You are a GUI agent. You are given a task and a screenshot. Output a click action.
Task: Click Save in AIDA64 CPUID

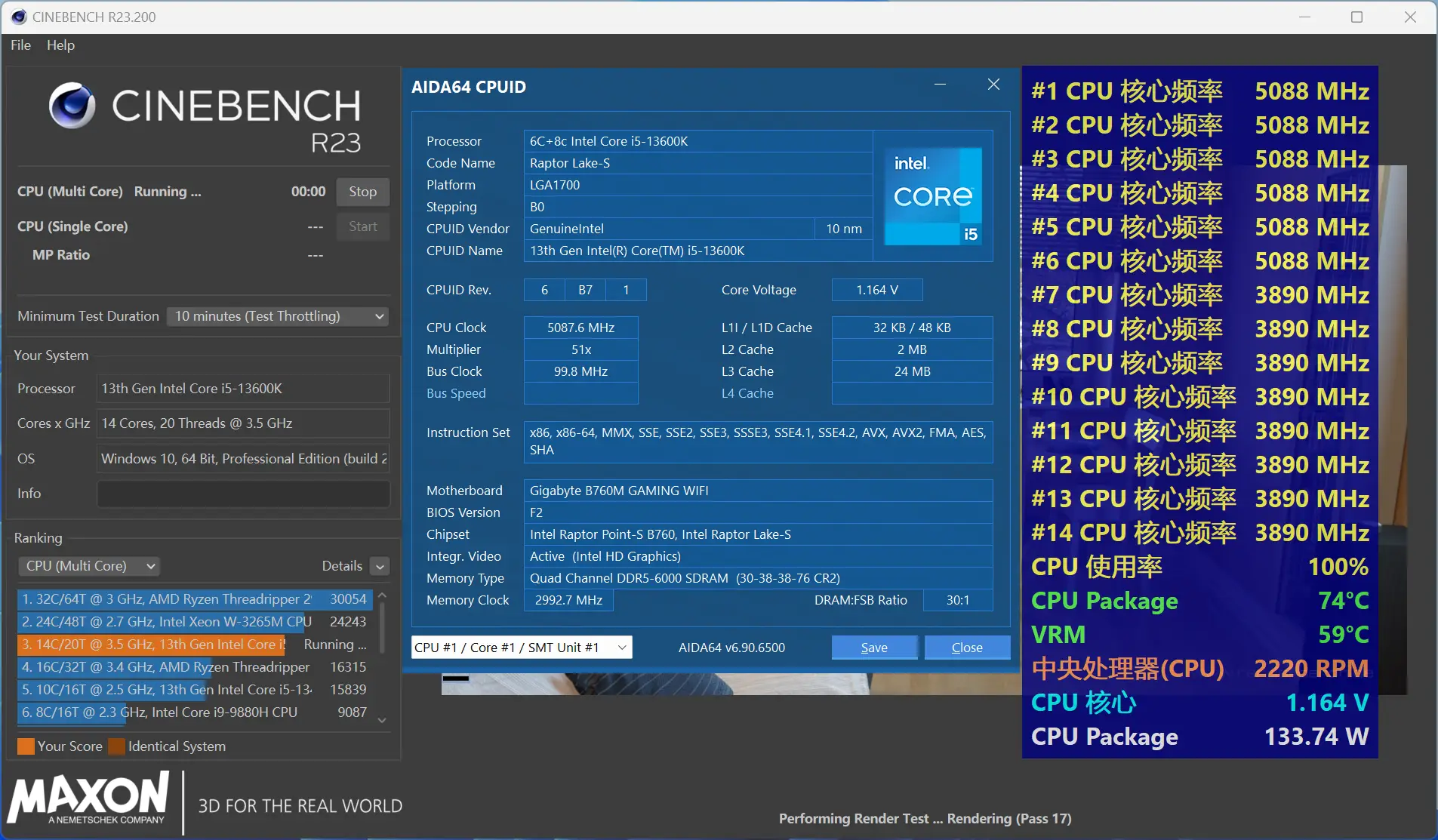tap(874, 648)
